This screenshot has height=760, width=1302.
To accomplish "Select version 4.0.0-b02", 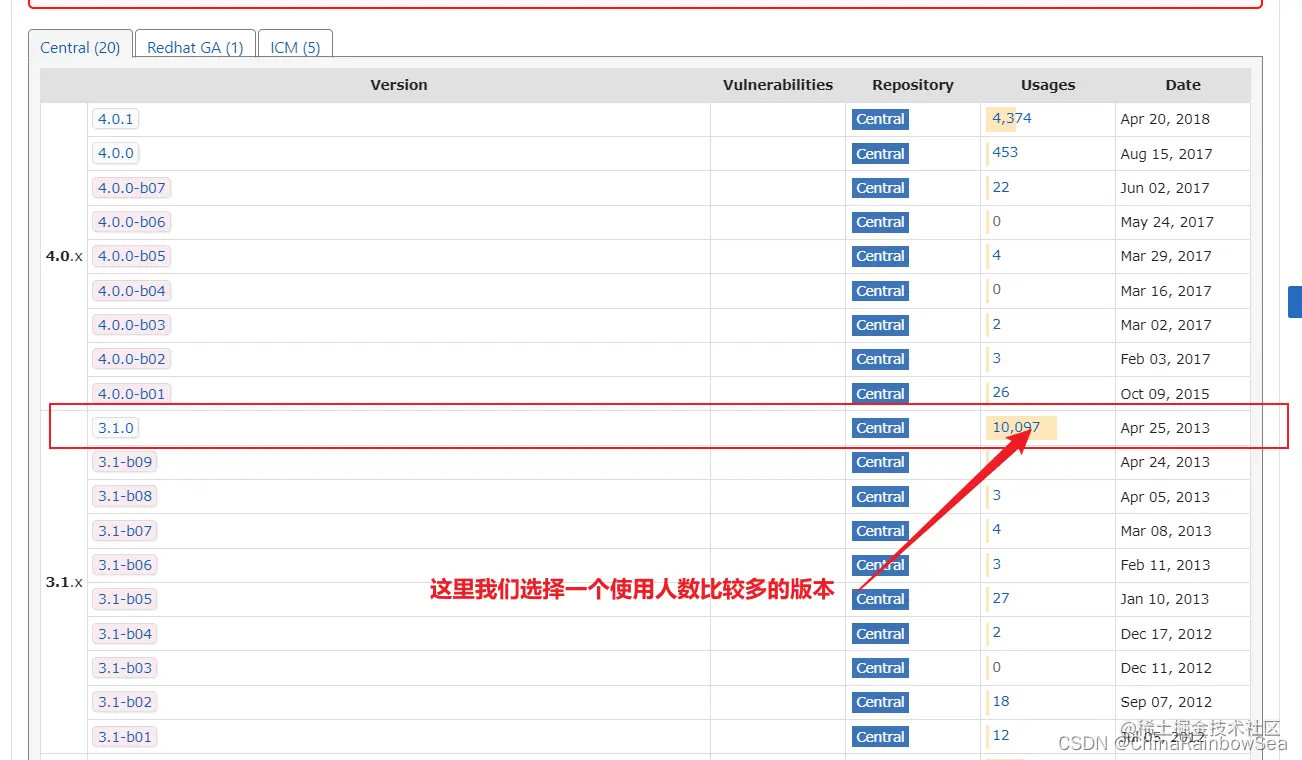I will (131, 359).
